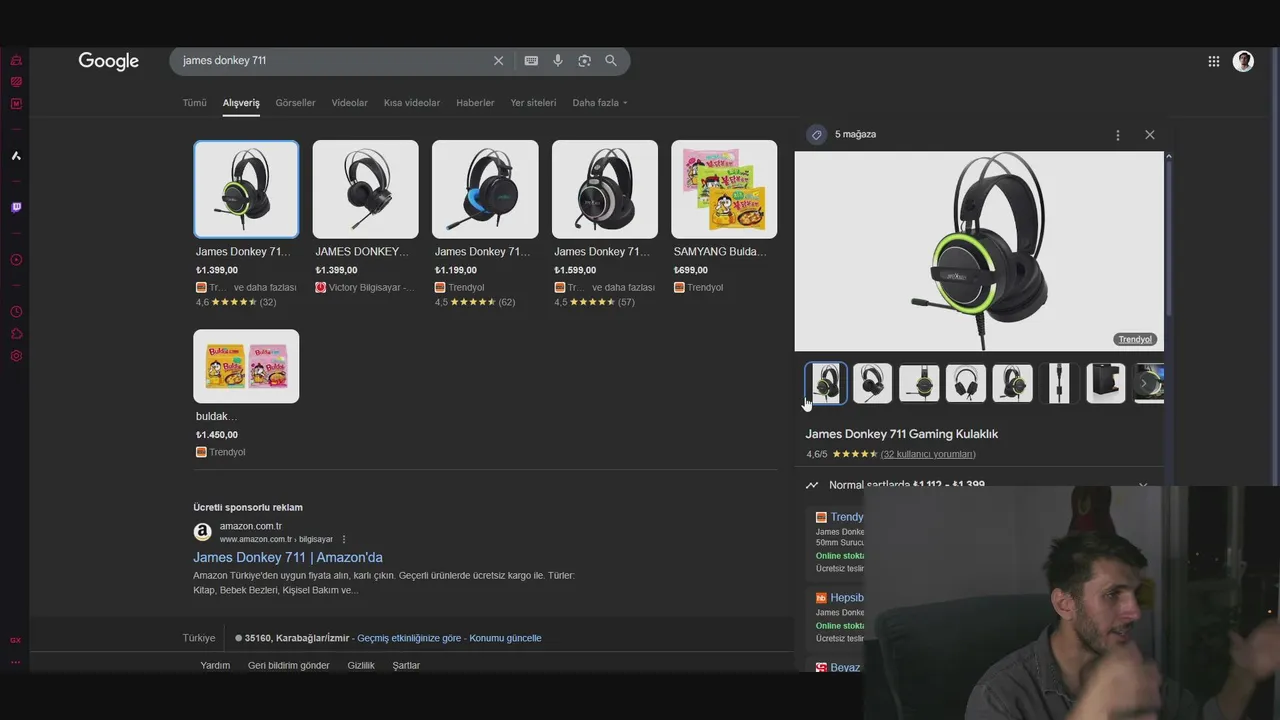
Task: Show next product thumbnails with arrow
Action: coord(1144,383)
